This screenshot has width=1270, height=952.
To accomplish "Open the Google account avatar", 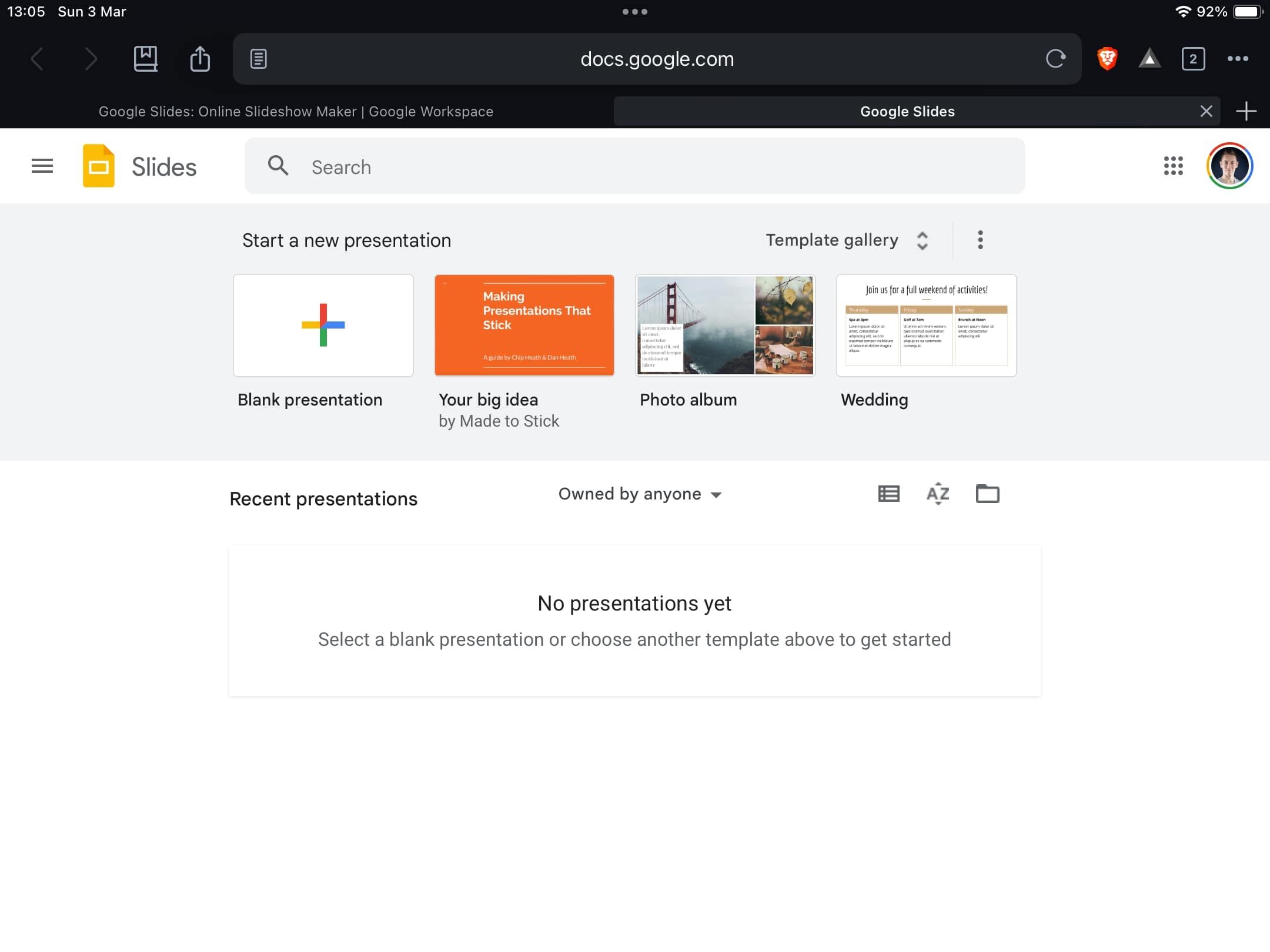I will [1229, 166].
